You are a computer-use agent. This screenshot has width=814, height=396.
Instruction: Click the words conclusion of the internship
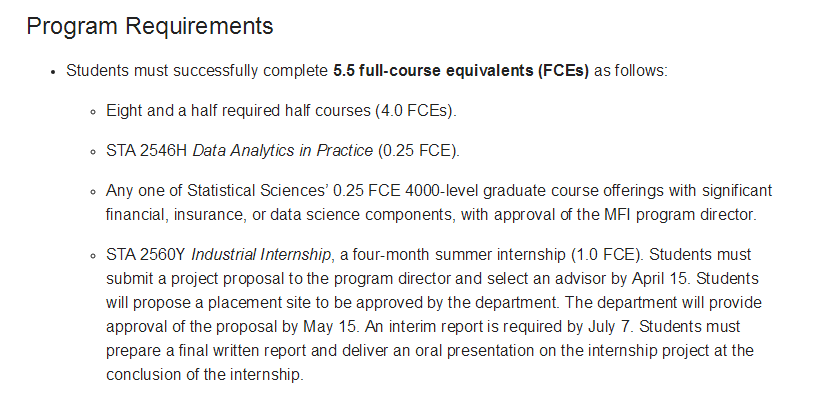[204, 374]
